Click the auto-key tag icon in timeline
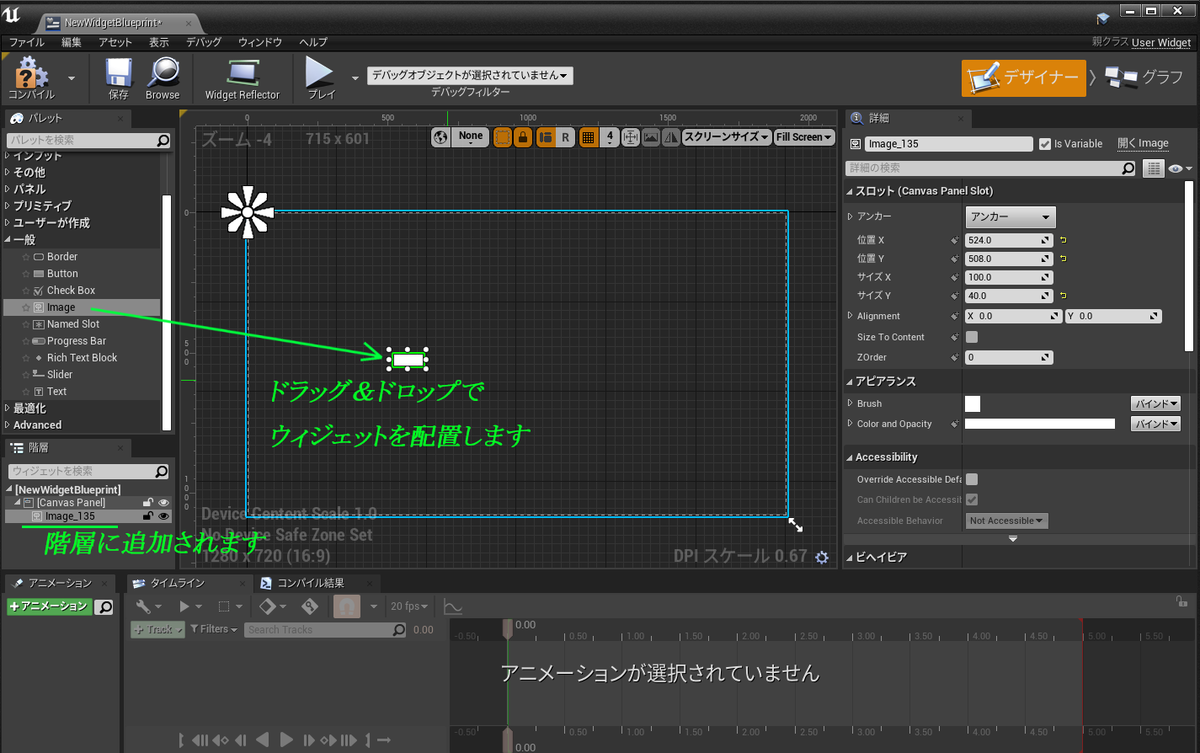The height and width of the screenshot is (753, 1200). pyautogui.click(x=310, y=606)
